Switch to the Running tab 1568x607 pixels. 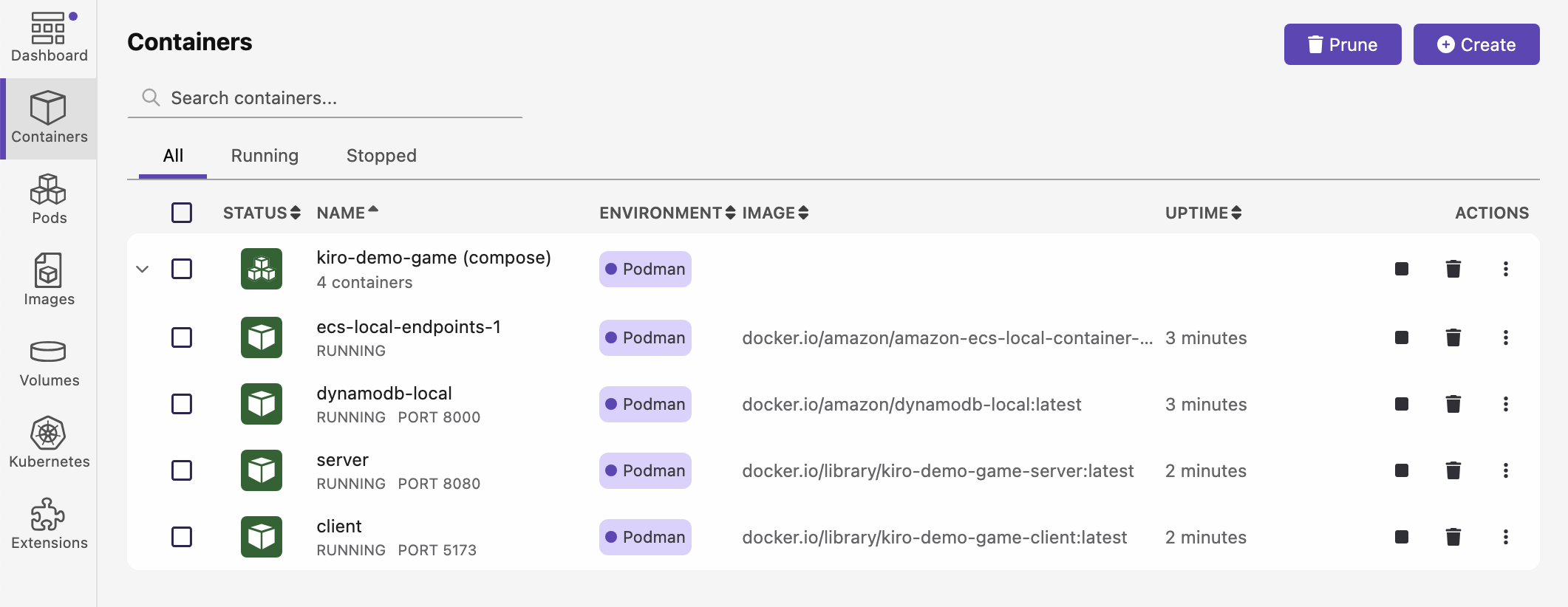click(x=265, y=156)
